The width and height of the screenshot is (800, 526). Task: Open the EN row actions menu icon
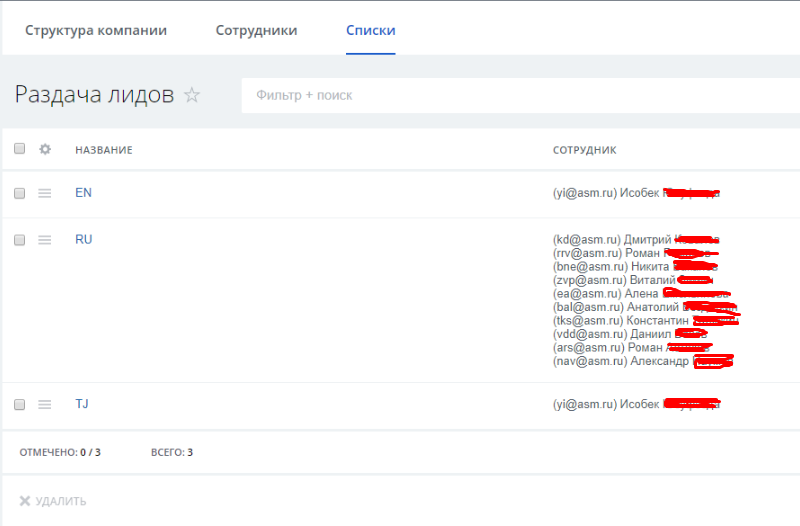[44, 193]
